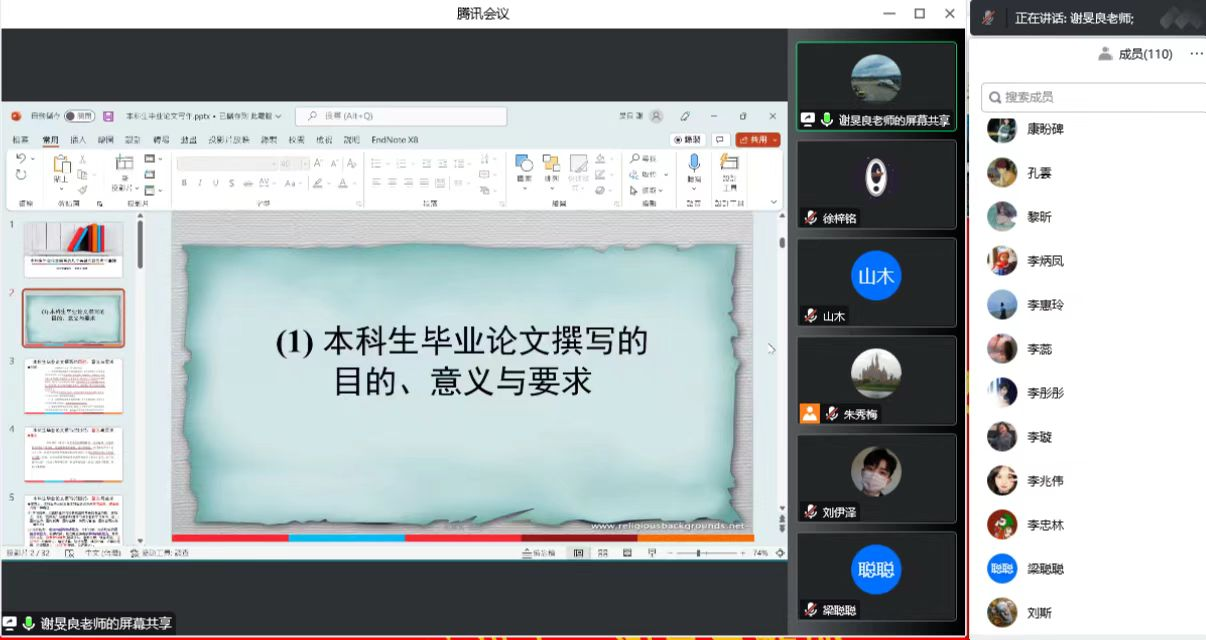Screen dimensions: 1206x640
Task: Click the Shapes icon in drawing group
Action: tap(523, 164)
